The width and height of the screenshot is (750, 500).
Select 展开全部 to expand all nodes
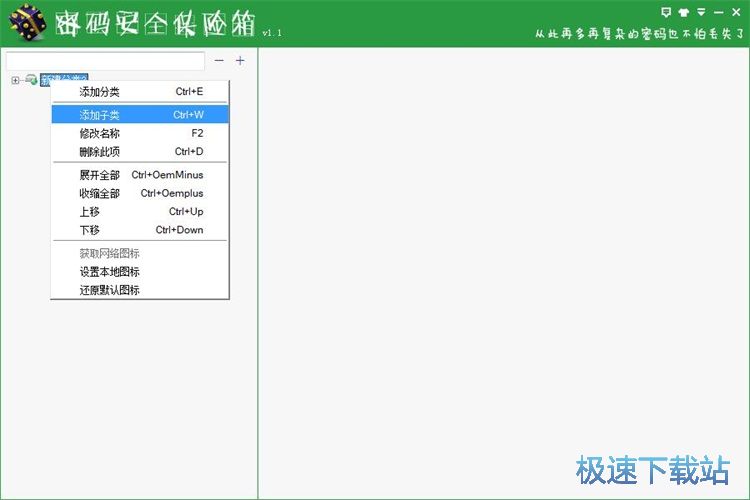pyautogui.click(x=140, y=175)
